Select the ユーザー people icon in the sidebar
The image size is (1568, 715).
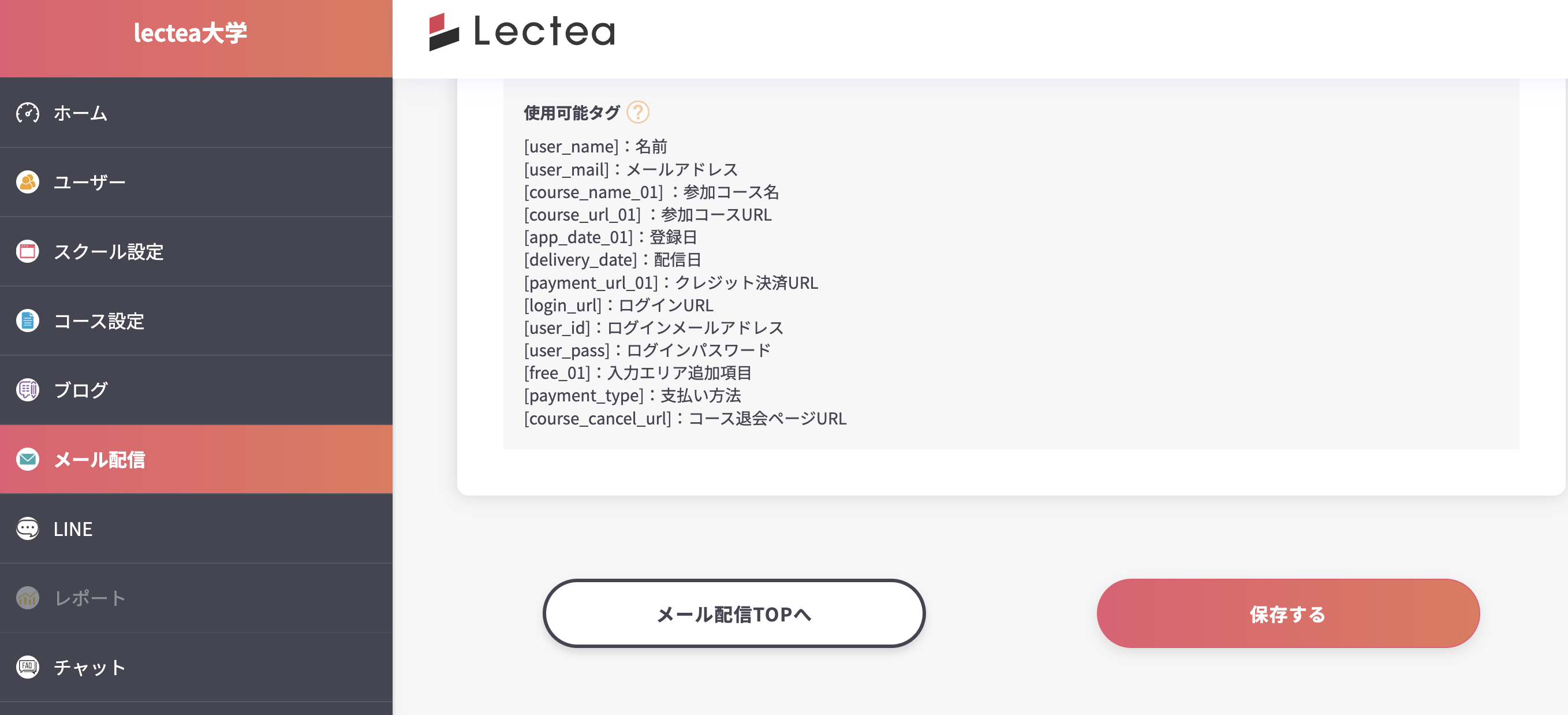[27, 182]
